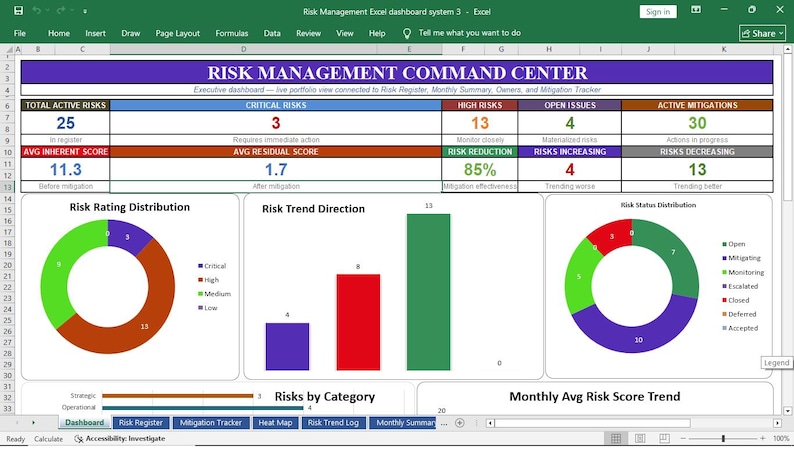
Task: Click the Critical Risks value 3
Action: [275, 123]
